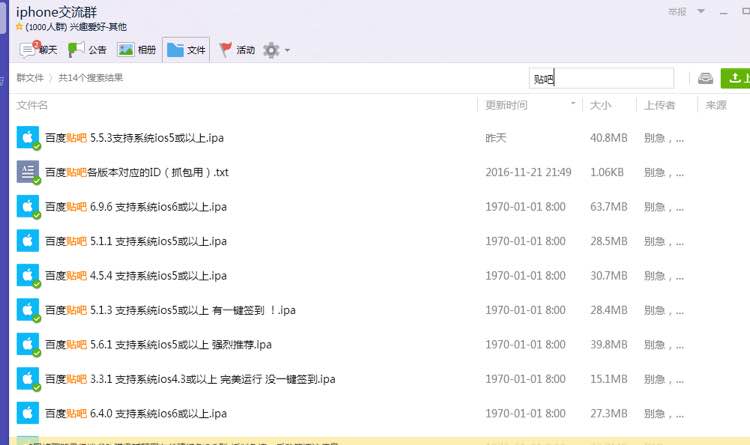Click the ipa icon of 百度贴吧 6.4.0

point(28,413)
